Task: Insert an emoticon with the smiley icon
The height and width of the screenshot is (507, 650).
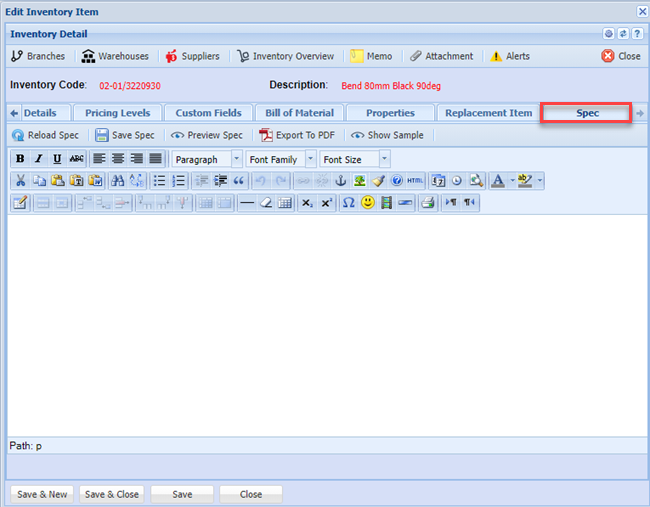Action: [367, 202]
